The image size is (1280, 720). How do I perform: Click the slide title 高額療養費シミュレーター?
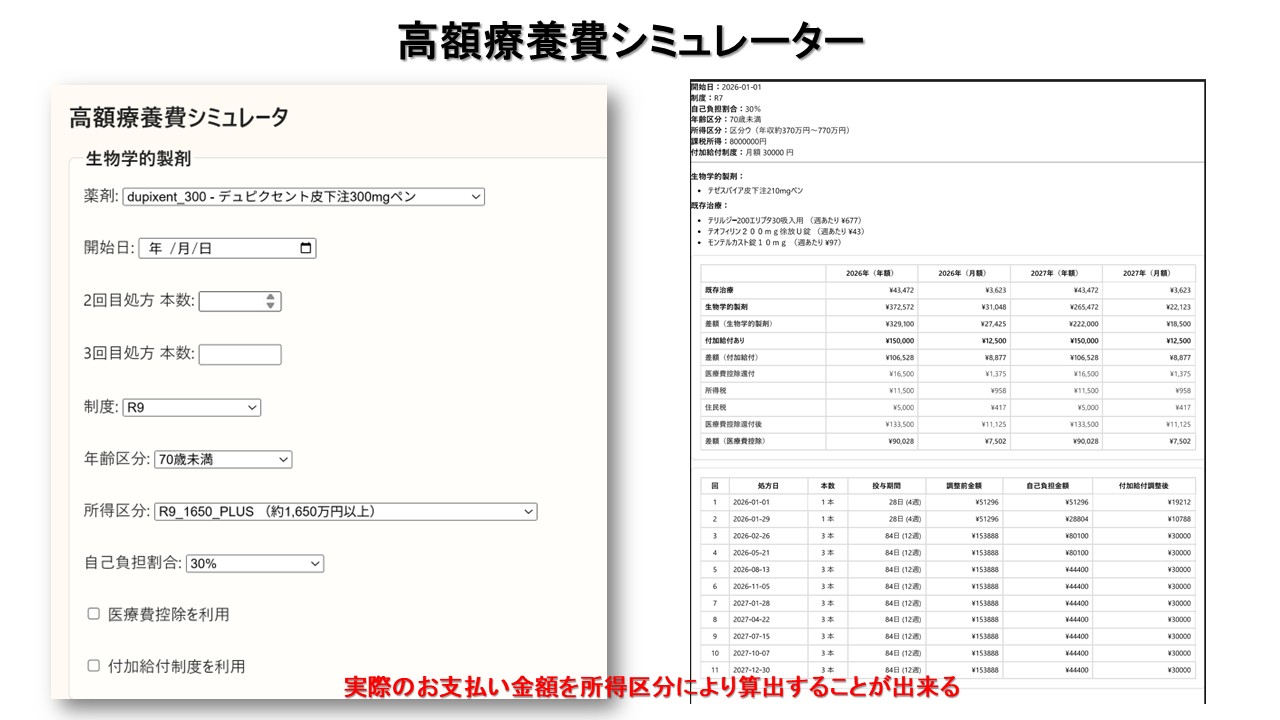click(x=630, y=40)
